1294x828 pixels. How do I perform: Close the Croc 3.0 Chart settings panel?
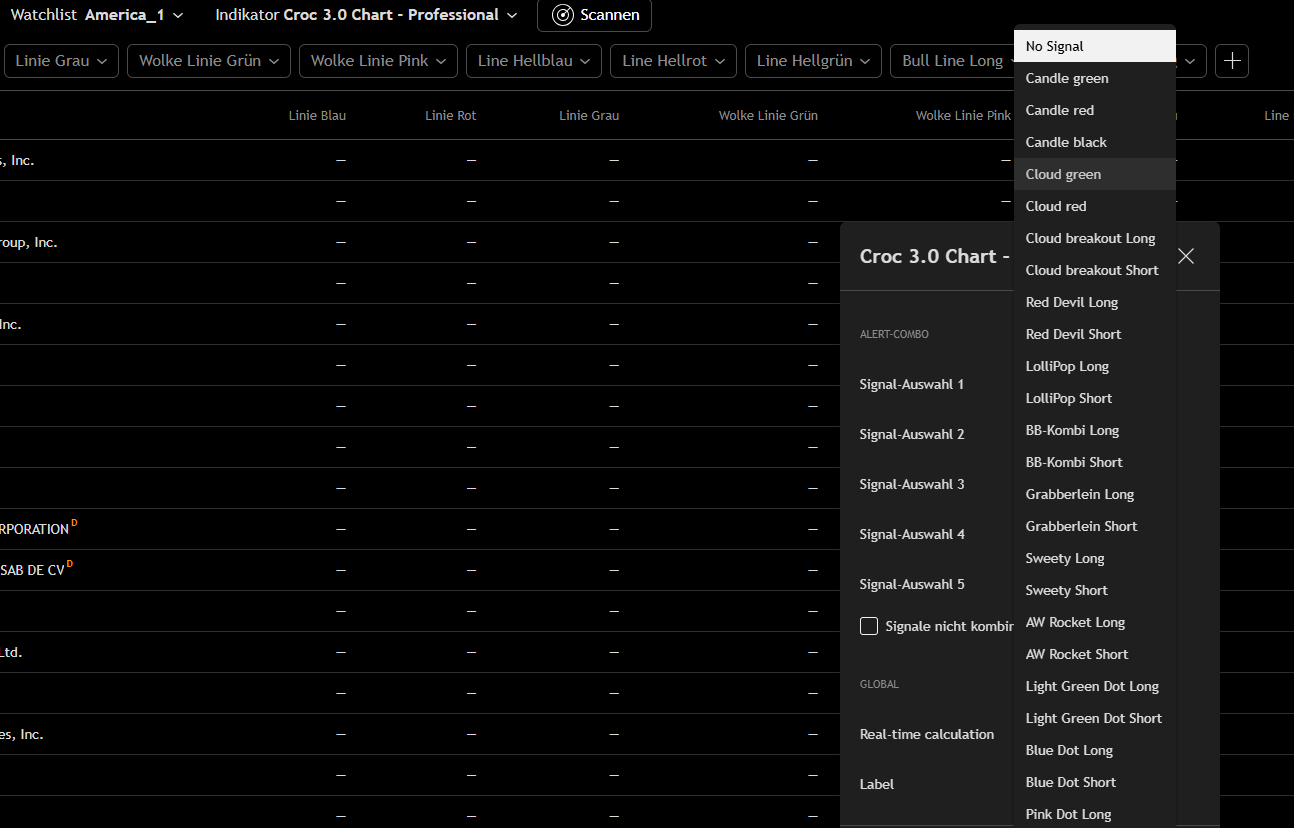click(1186, 256)
